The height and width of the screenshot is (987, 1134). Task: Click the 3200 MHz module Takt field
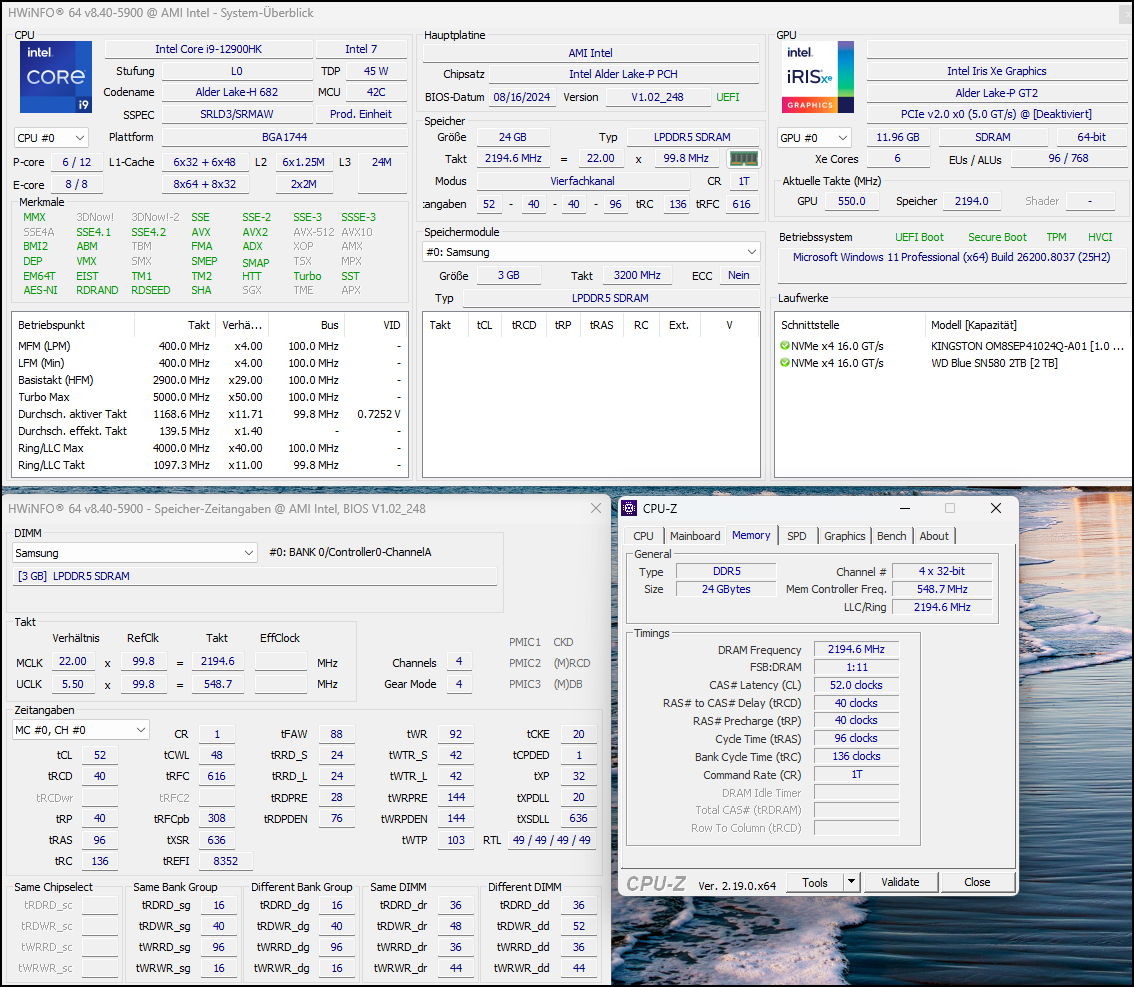point(636,275)
